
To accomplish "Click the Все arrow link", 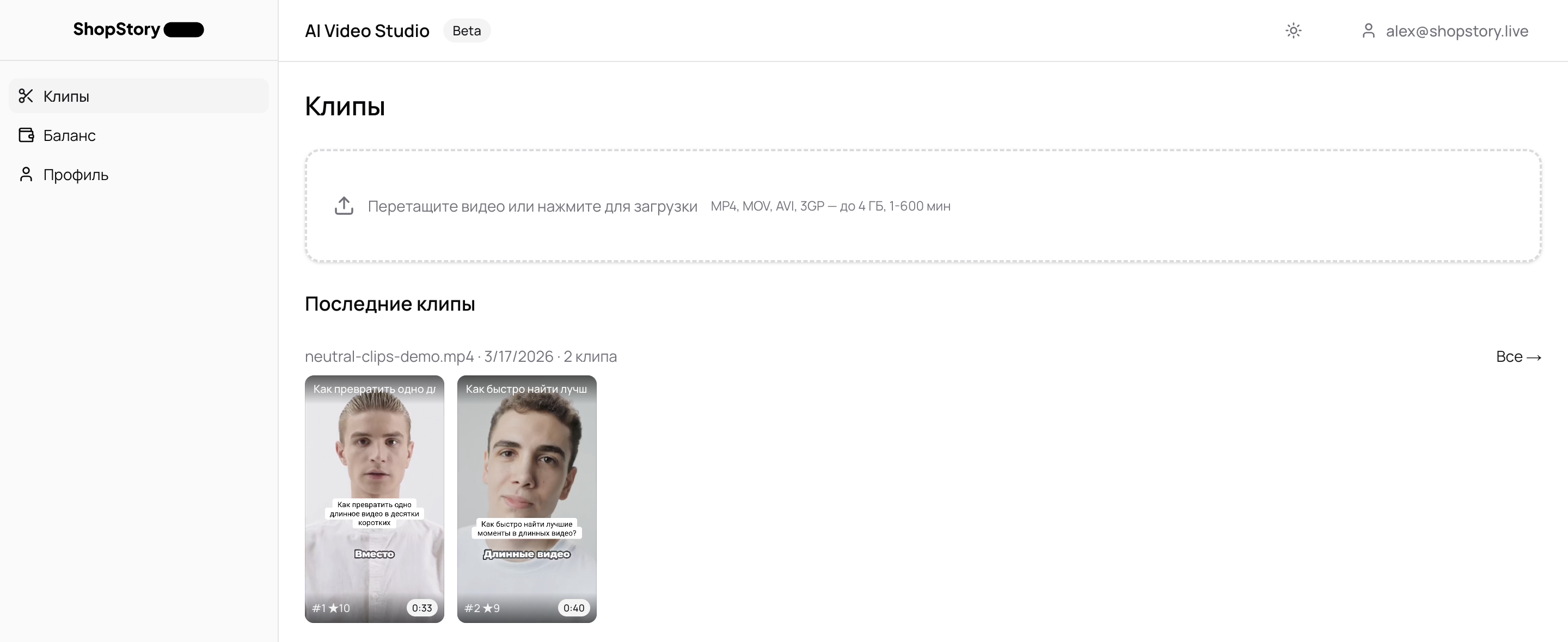I will (x=1518, y=356).
